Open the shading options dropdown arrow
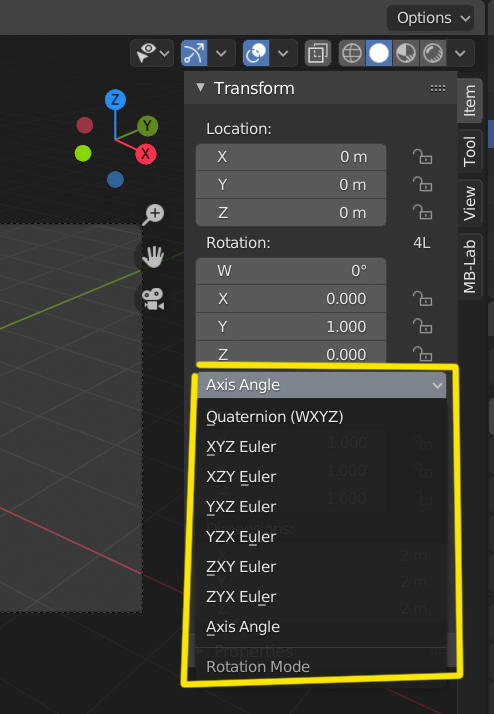The width and height of the screenshot is (494, 714). click(460, 53)
